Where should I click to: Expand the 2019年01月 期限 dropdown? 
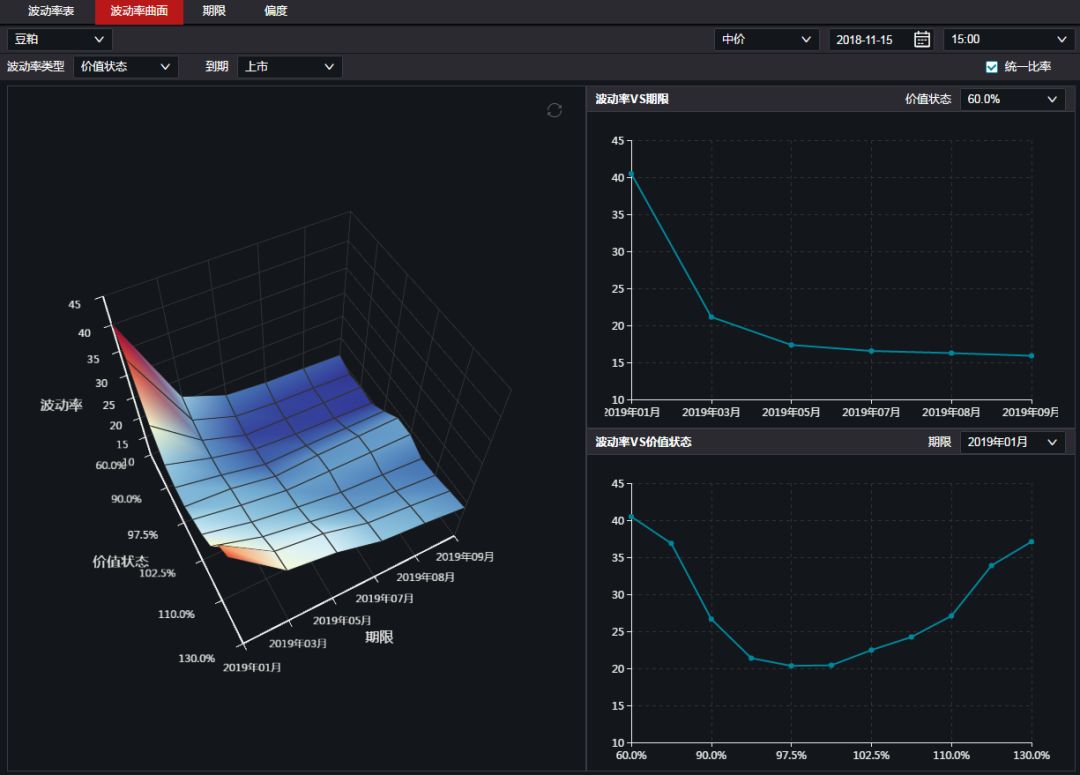(x=1012, y=442)
